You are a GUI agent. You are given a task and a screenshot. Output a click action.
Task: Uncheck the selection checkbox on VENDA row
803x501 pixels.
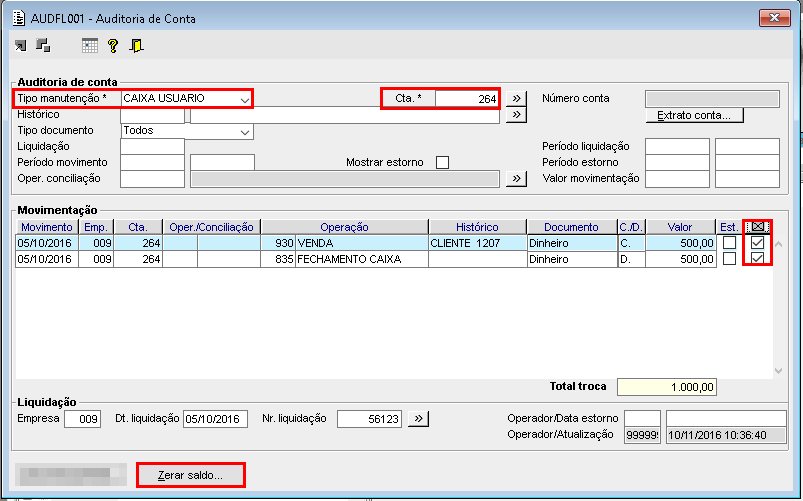point(757,242)
